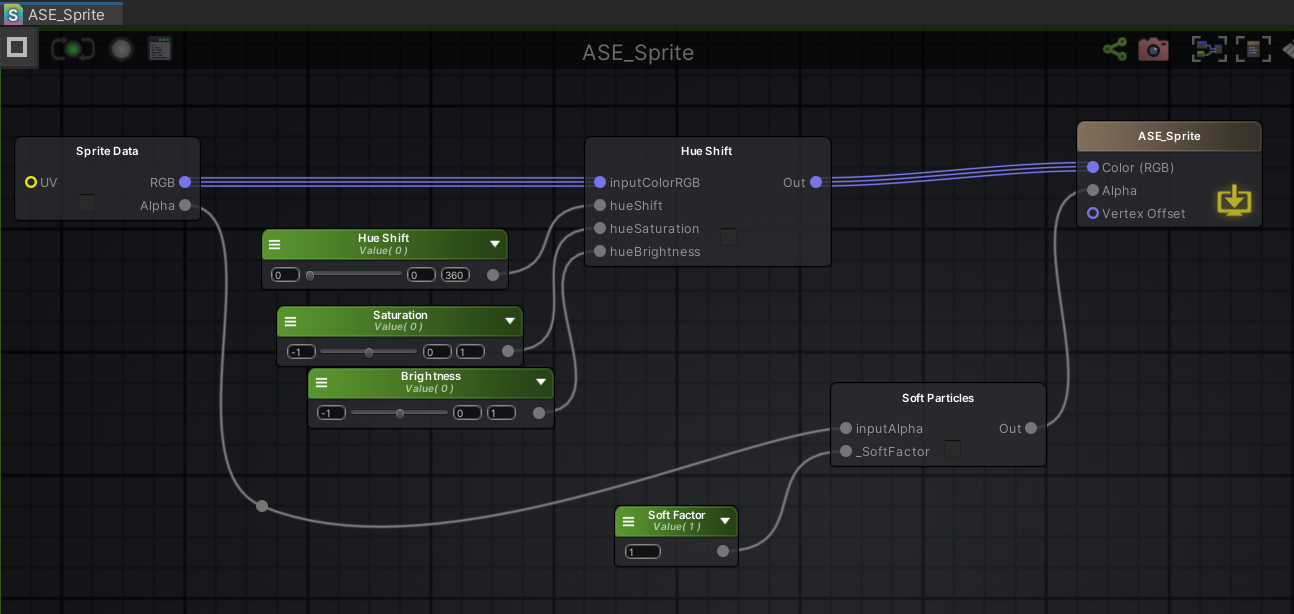Select the Hue Shift function node title
The width and height of the screenshot is (1294, 614).
707,151
